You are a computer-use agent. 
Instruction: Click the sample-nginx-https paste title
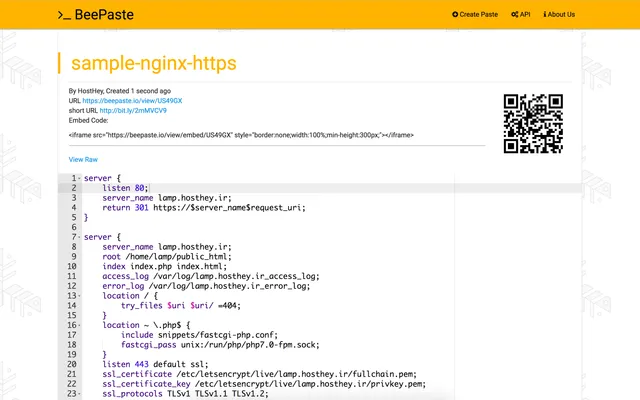point(154,63)
